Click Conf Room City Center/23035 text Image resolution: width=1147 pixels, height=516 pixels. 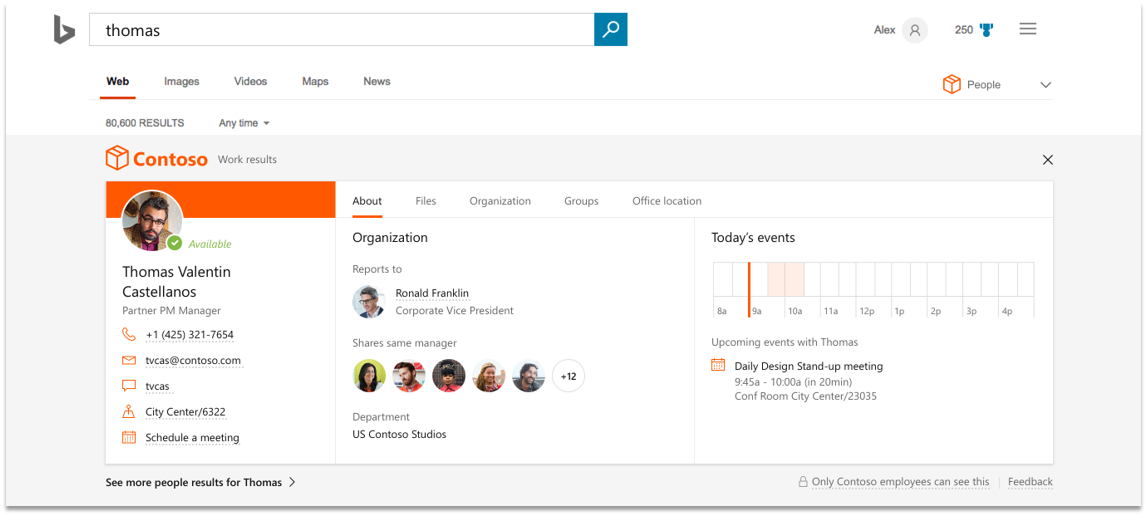pyautogui.click(x=805, y=396)
